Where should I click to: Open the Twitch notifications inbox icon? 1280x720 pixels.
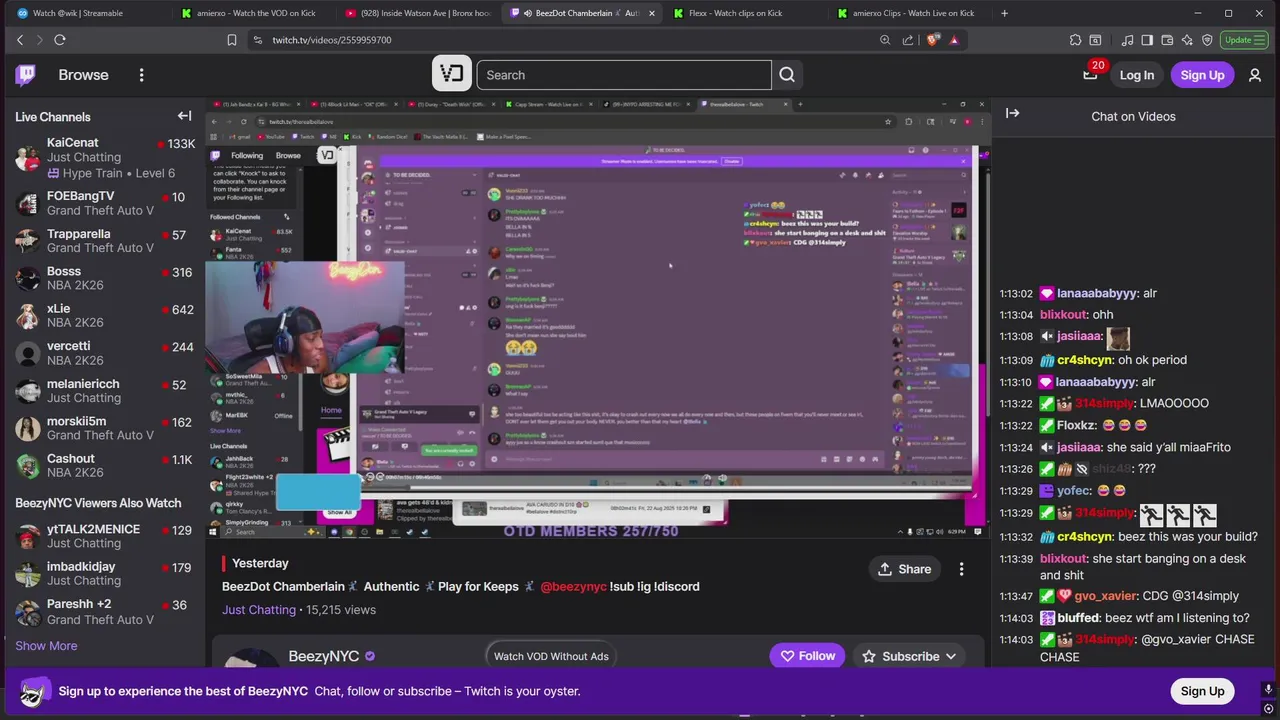click(x=1090, y=75)
